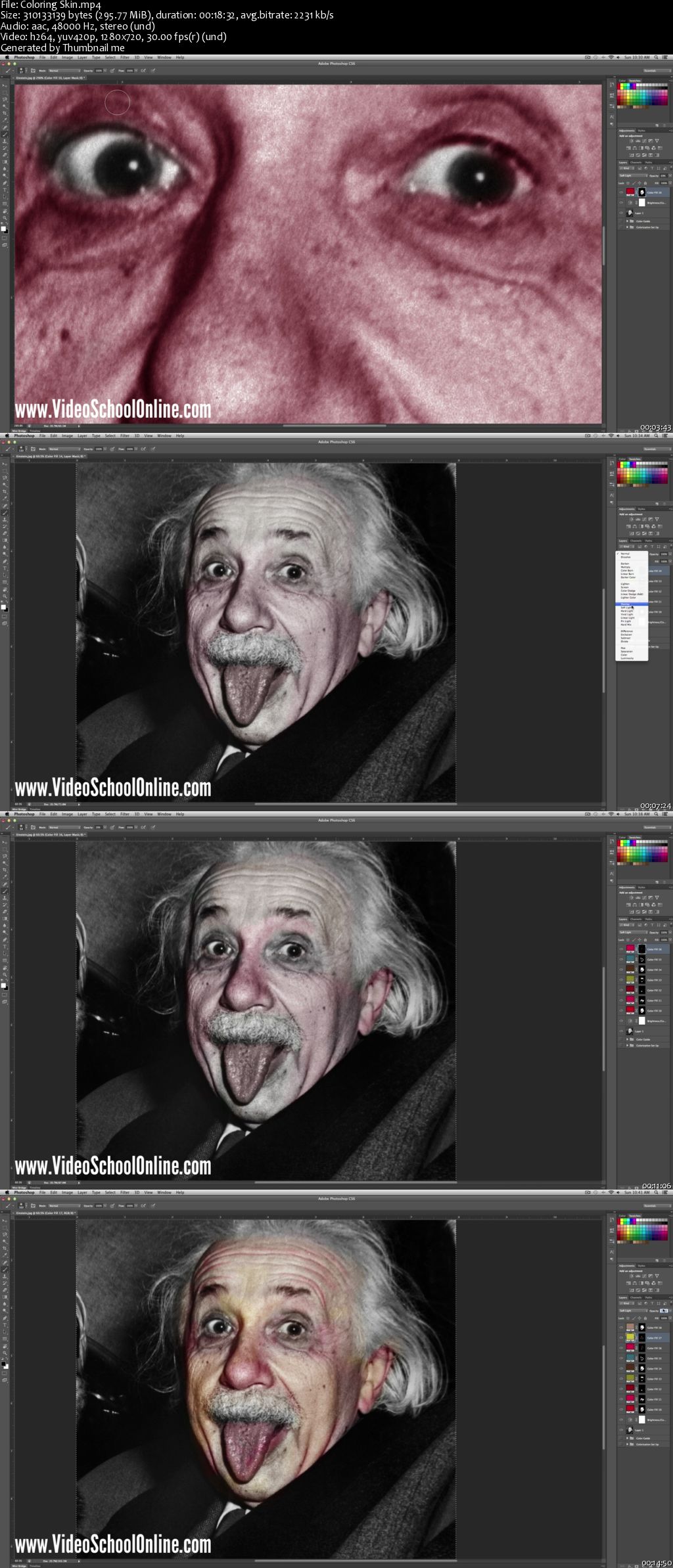Select the Zoom tool in the 00:14:50 frame
Image resolution: width=673 pixels, height=1568 pixels.
5,1353
